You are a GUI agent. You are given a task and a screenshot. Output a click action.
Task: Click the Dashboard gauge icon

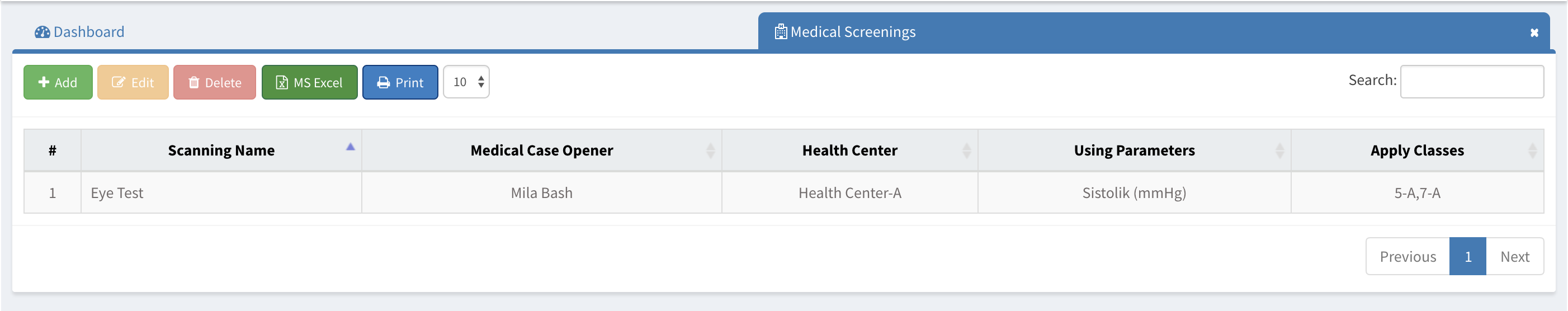(x=42, y=32)
